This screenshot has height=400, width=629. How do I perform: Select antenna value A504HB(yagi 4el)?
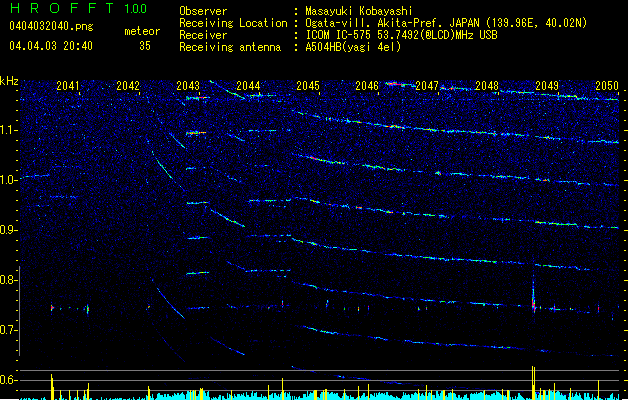coord(353,47)
